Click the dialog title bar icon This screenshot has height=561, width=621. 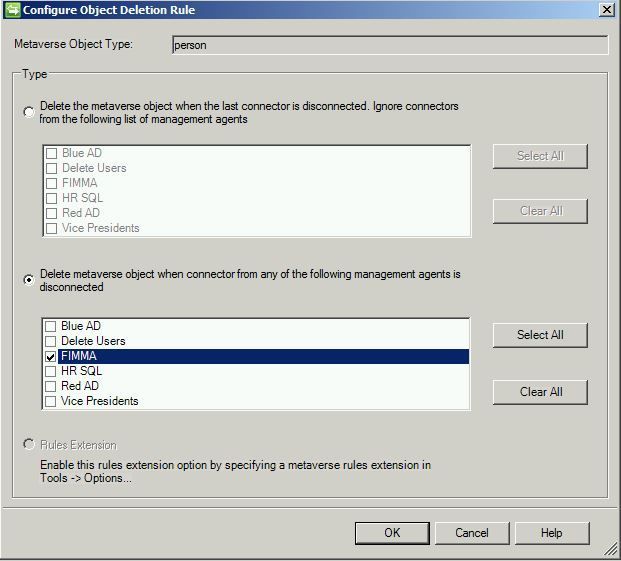coord(12,10)
